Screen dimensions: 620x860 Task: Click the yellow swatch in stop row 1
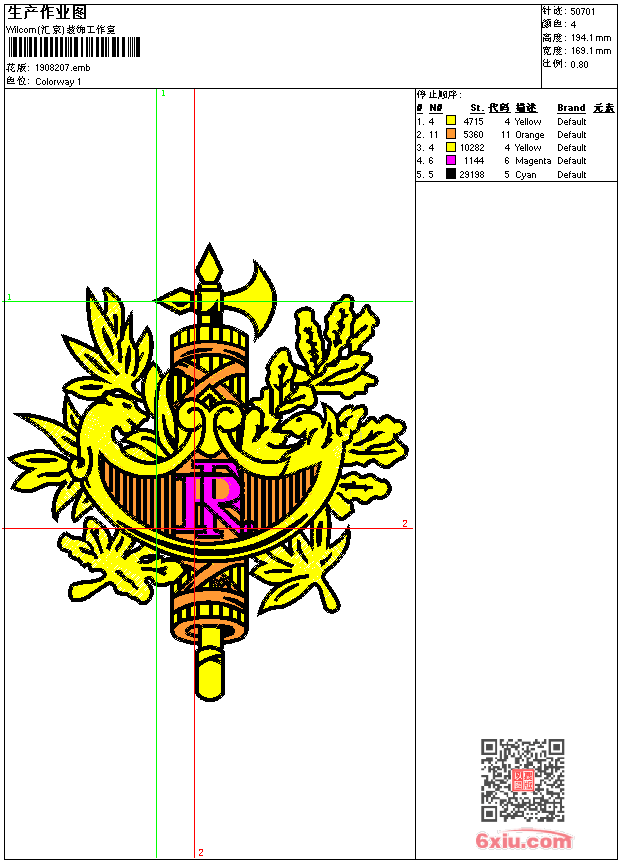point(451,121)
